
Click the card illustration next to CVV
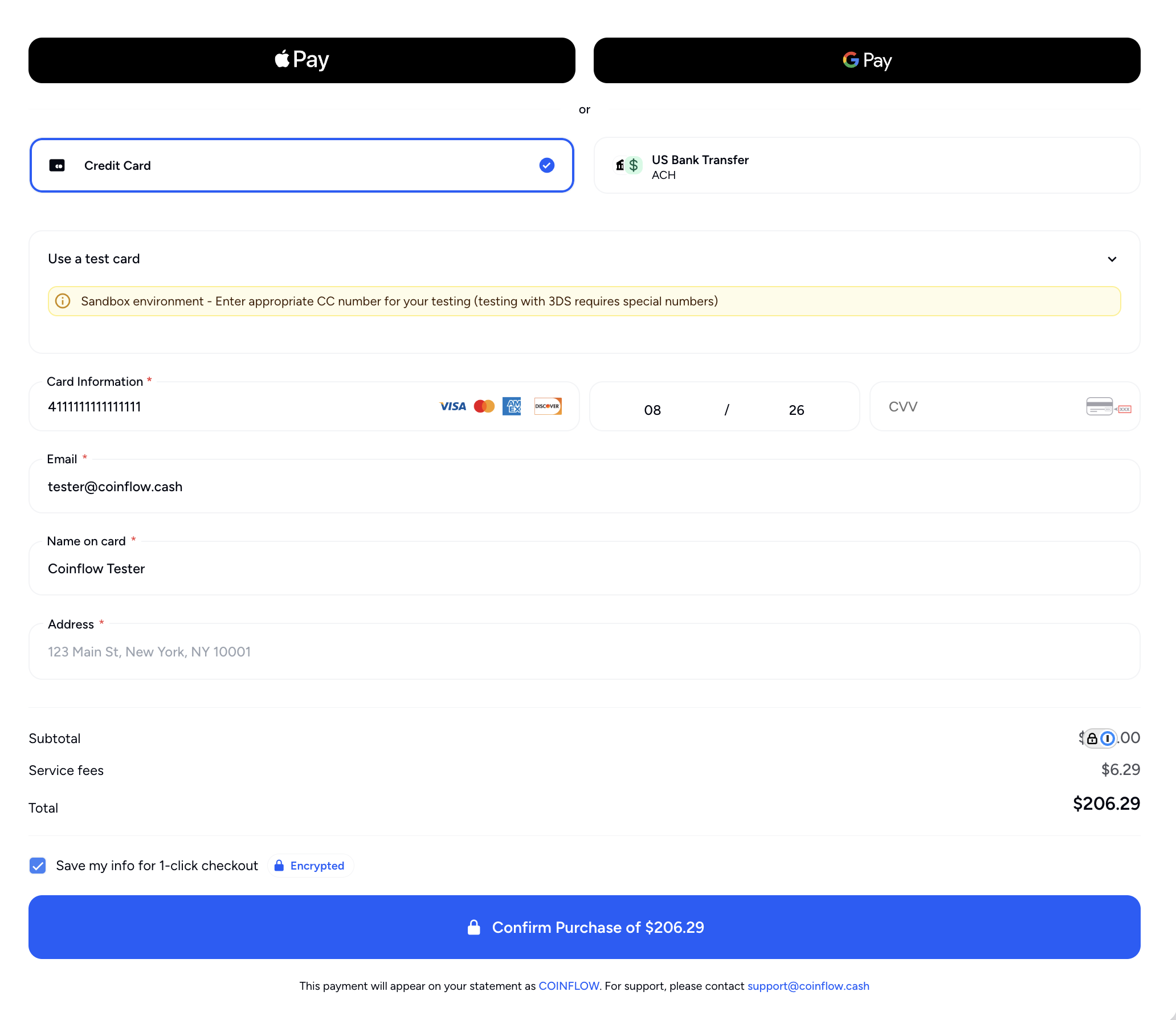[1107, 406]
